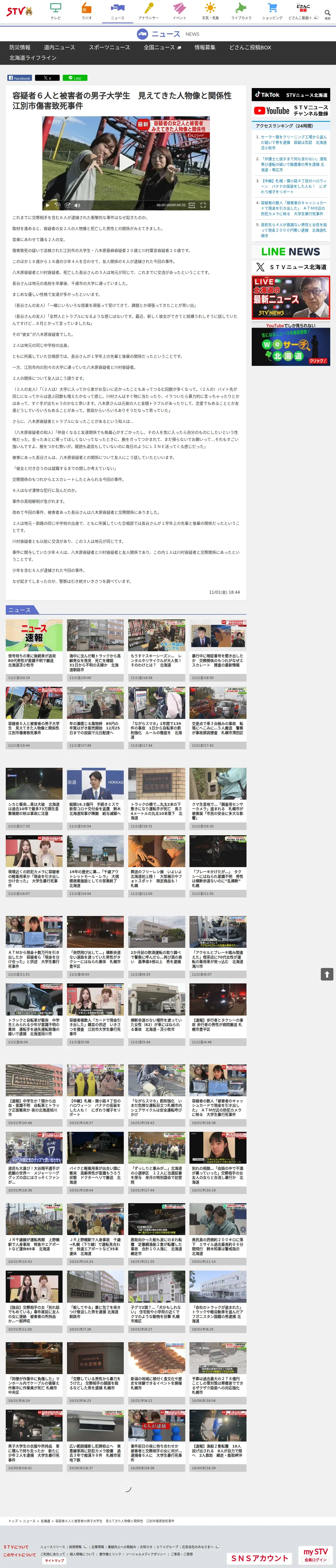Open article 総額16.2億円 手続きミスで
This screenshot has height=1568, width=336.
[95, 798]
